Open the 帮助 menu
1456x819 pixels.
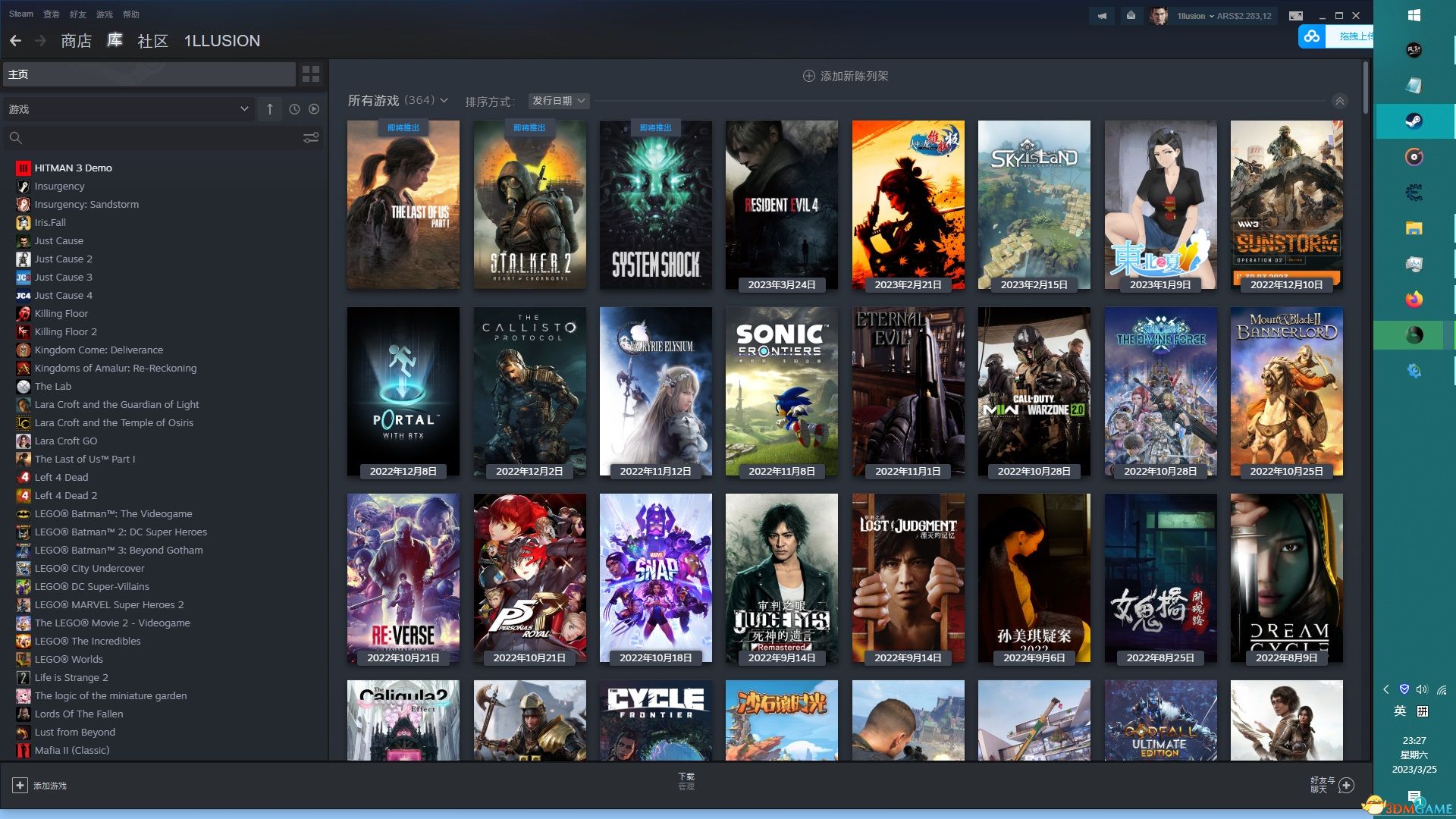click(131, 14)
